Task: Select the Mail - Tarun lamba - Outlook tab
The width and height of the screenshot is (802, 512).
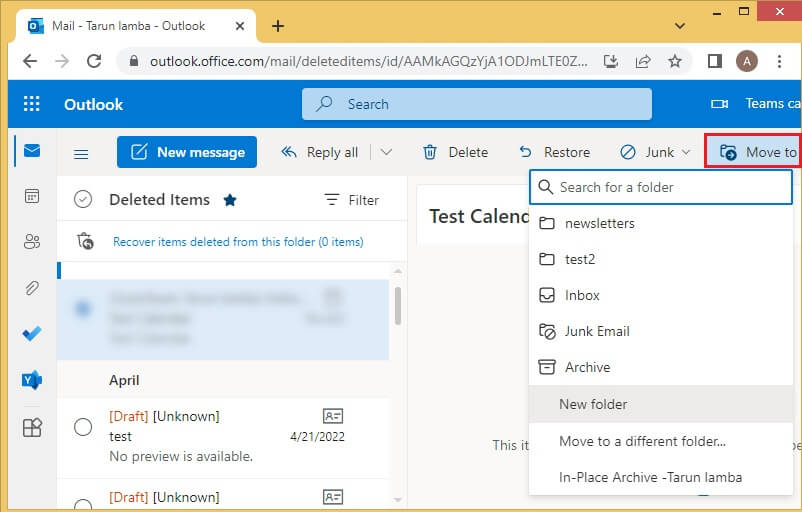Action: coord(136,26)
